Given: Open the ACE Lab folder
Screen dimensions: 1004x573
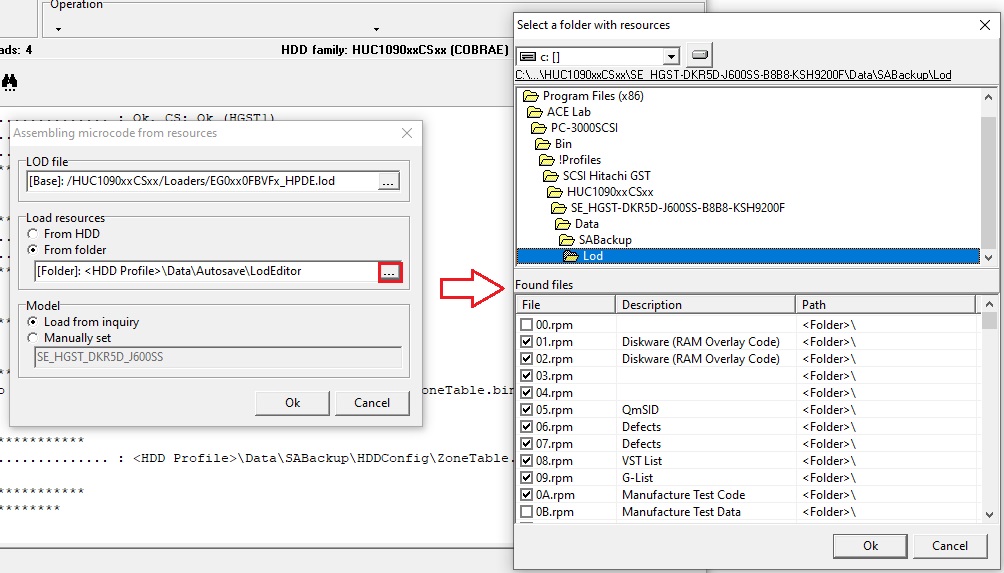Looking at the screenshot, I should 568,112.
